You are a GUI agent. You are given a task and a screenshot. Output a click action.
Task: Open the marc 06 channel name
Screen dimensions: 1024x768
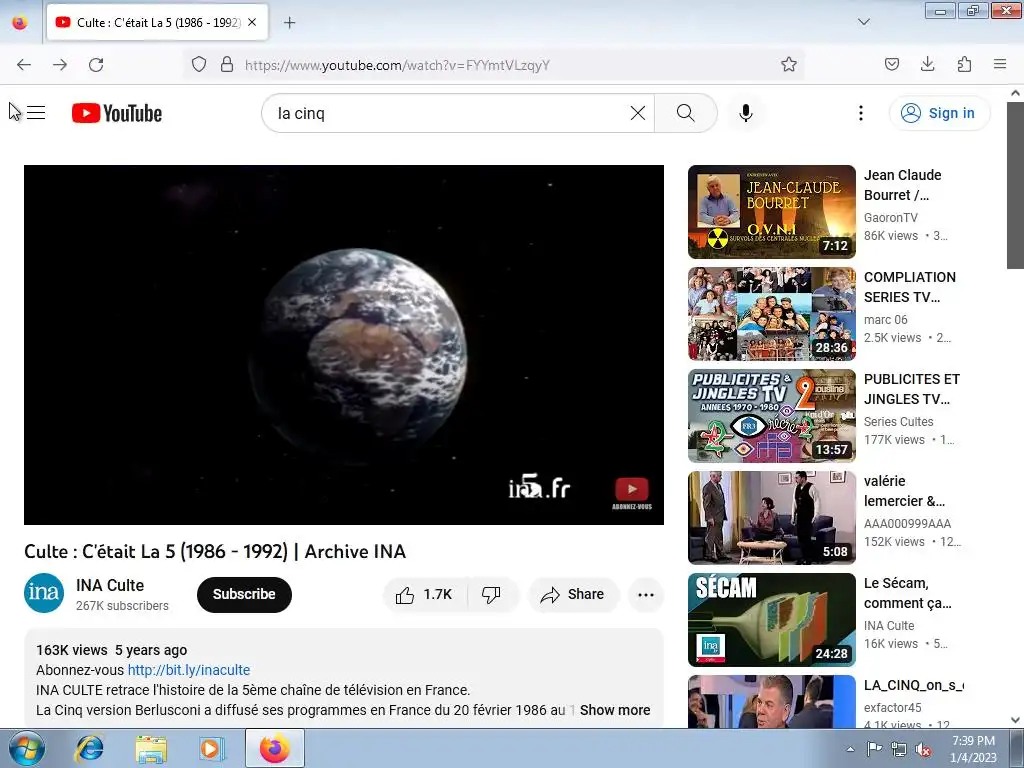[x=886, y=319]
